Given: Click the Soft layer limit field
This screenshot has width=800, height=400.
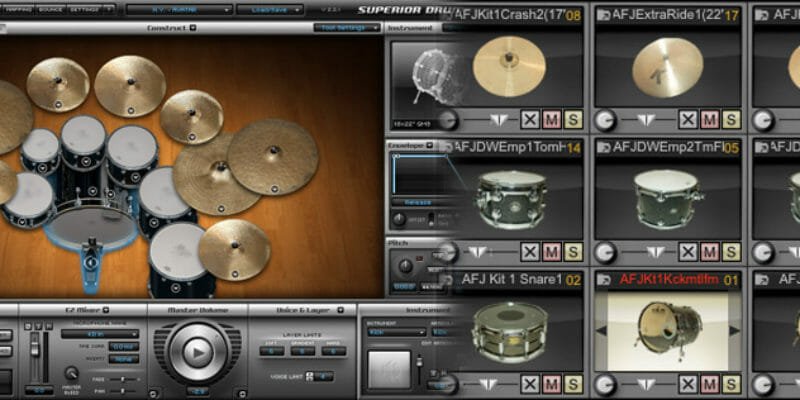Looking at the screenshot, I should (271, 351).
